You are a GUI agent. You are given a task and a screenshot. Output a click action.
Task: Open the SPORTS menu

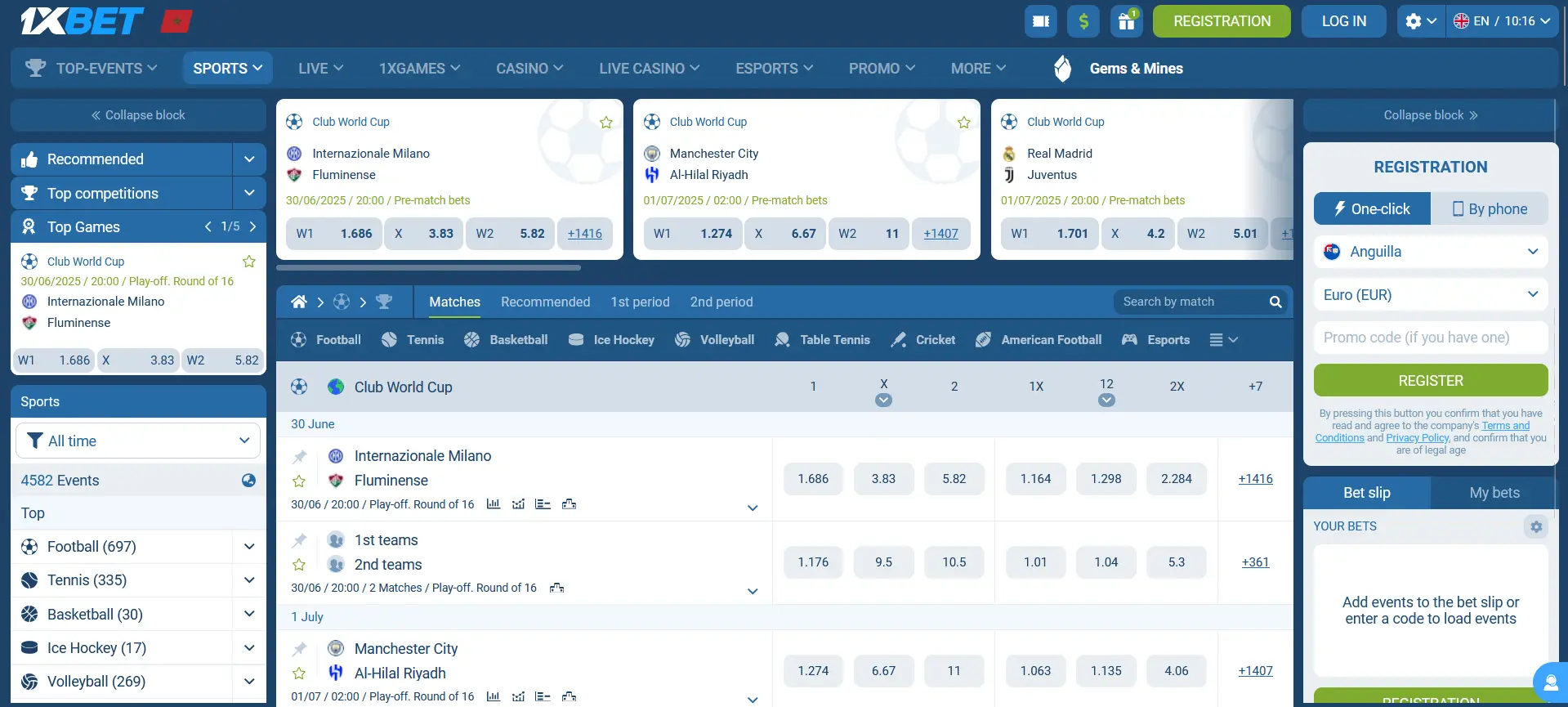coord(227,69)
